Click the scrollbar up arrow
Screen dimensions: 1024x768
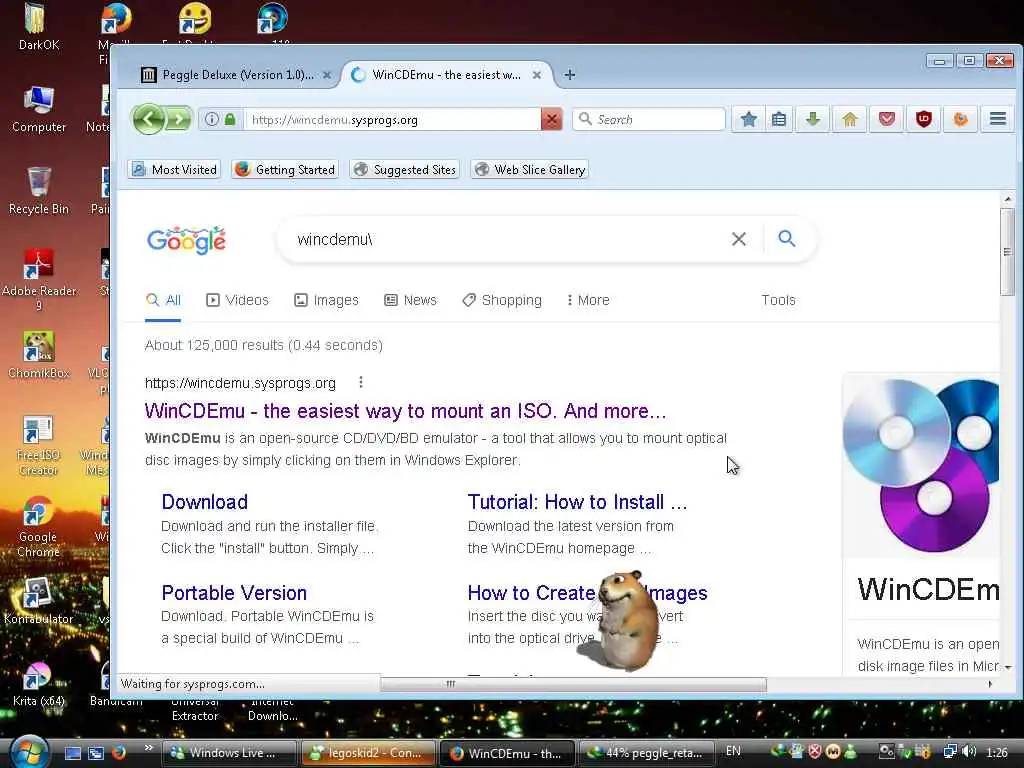click(1007, 199)
